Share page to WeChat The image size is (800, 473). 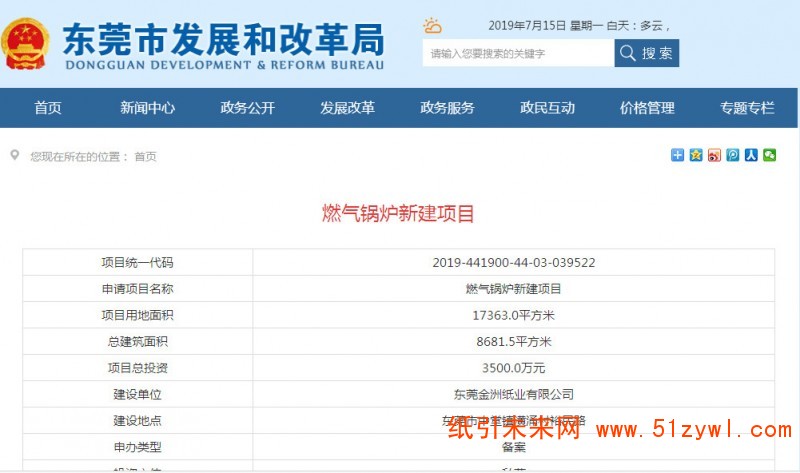(x=769, y=155)
